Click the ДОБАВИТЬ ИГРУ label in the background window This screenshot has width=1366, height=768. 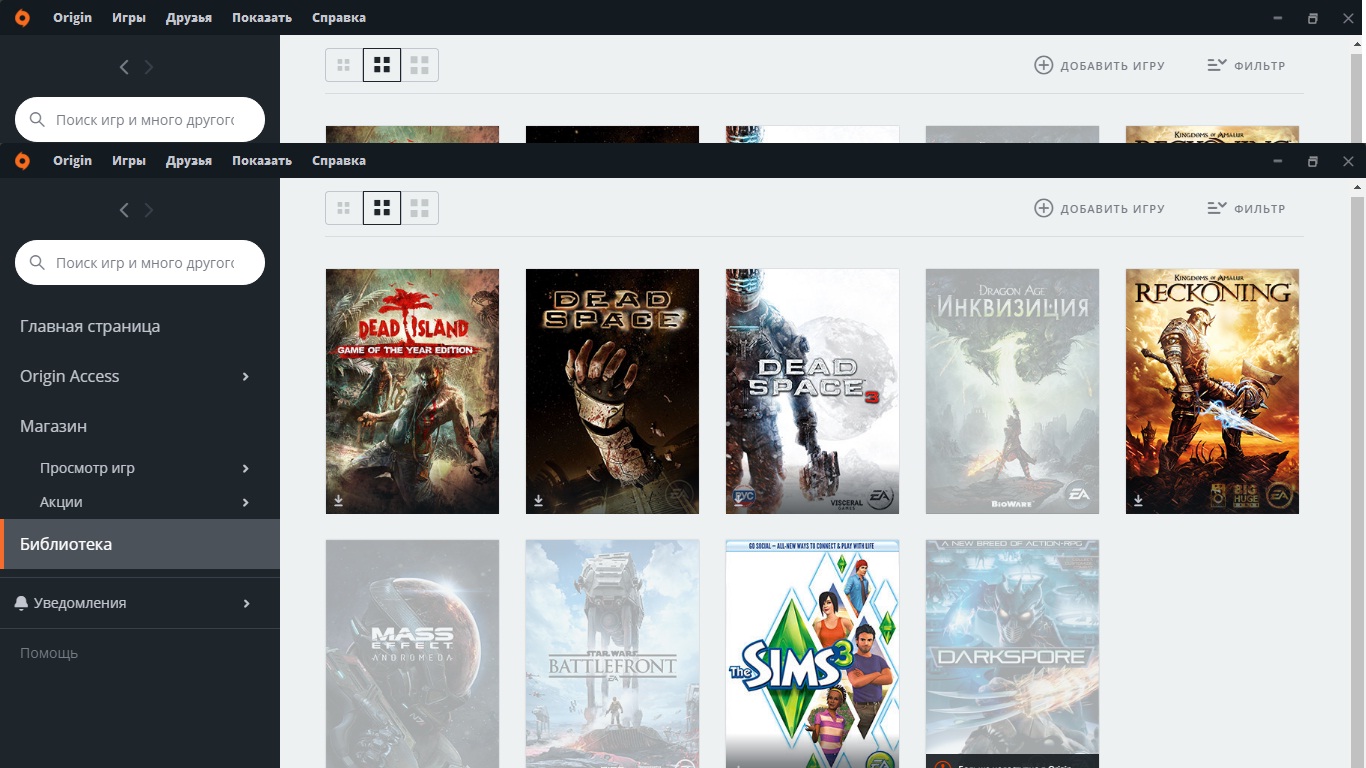pyautogui.click(x=1112, y=66)
